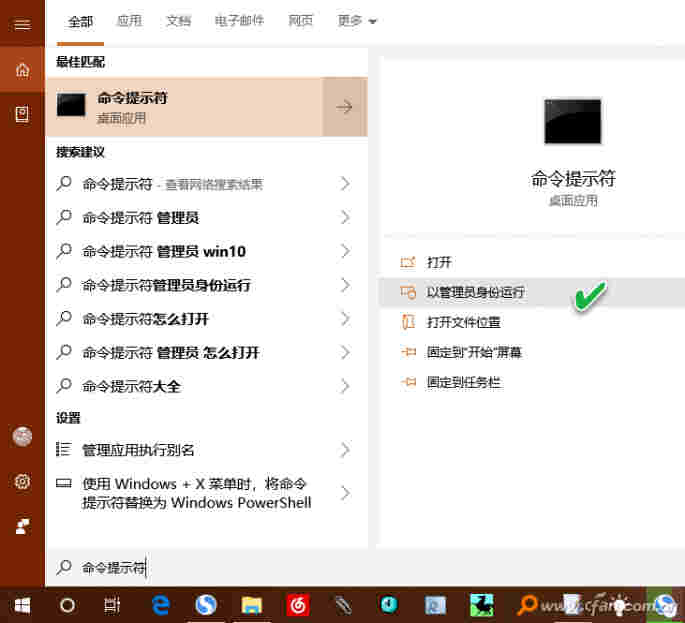Select suggestion 命令提示符 - 查看网络搜索结果
The width and height of the screenshot is (685, 623).
pyautogui.click(x=173, y=184)
